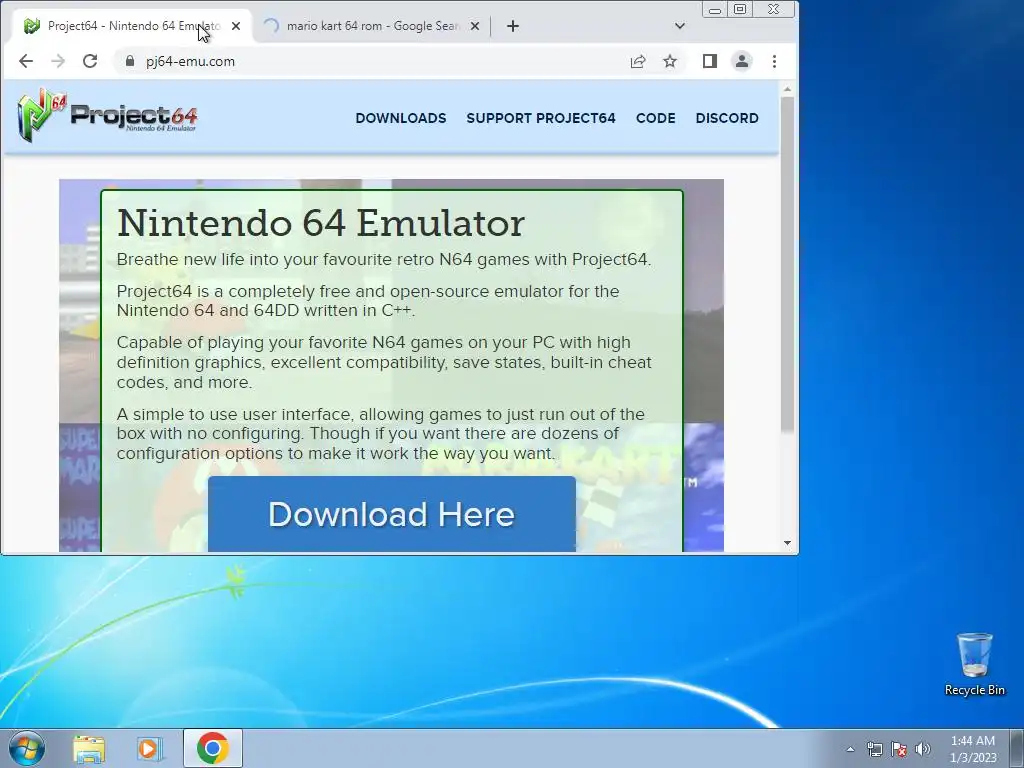Viewport: 1024px width, 768px height.
Task: Bookmark this tab with the star icon
Action: coord(670,61)
